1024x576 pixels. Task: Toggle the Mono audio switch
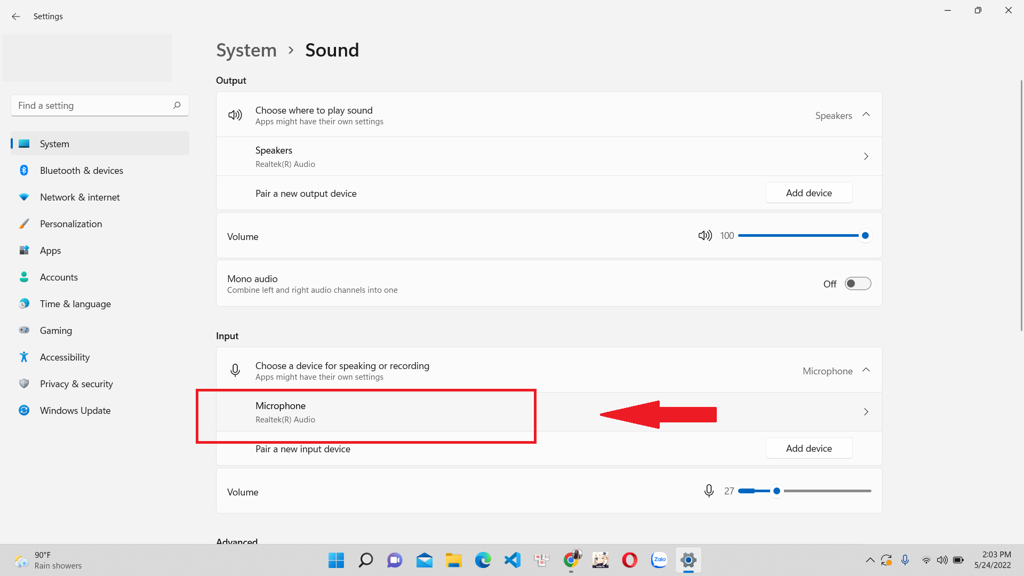pyautogui.click(x=857, y=284)
